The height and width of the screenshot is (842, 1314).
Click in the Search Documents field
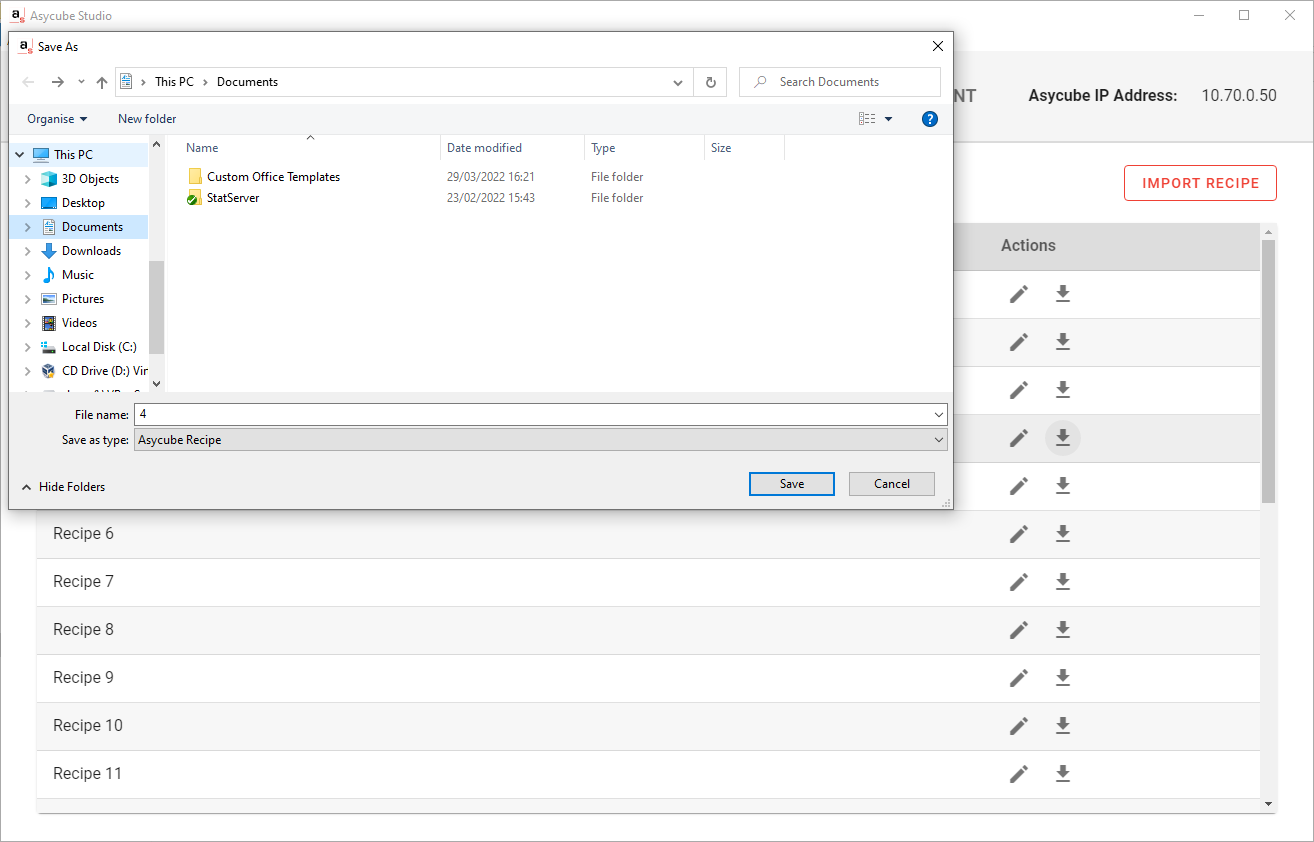pos(850,82)
